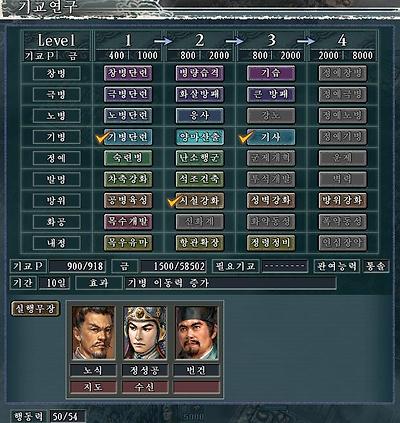Select the 응사 archery technique

point(200,116)
